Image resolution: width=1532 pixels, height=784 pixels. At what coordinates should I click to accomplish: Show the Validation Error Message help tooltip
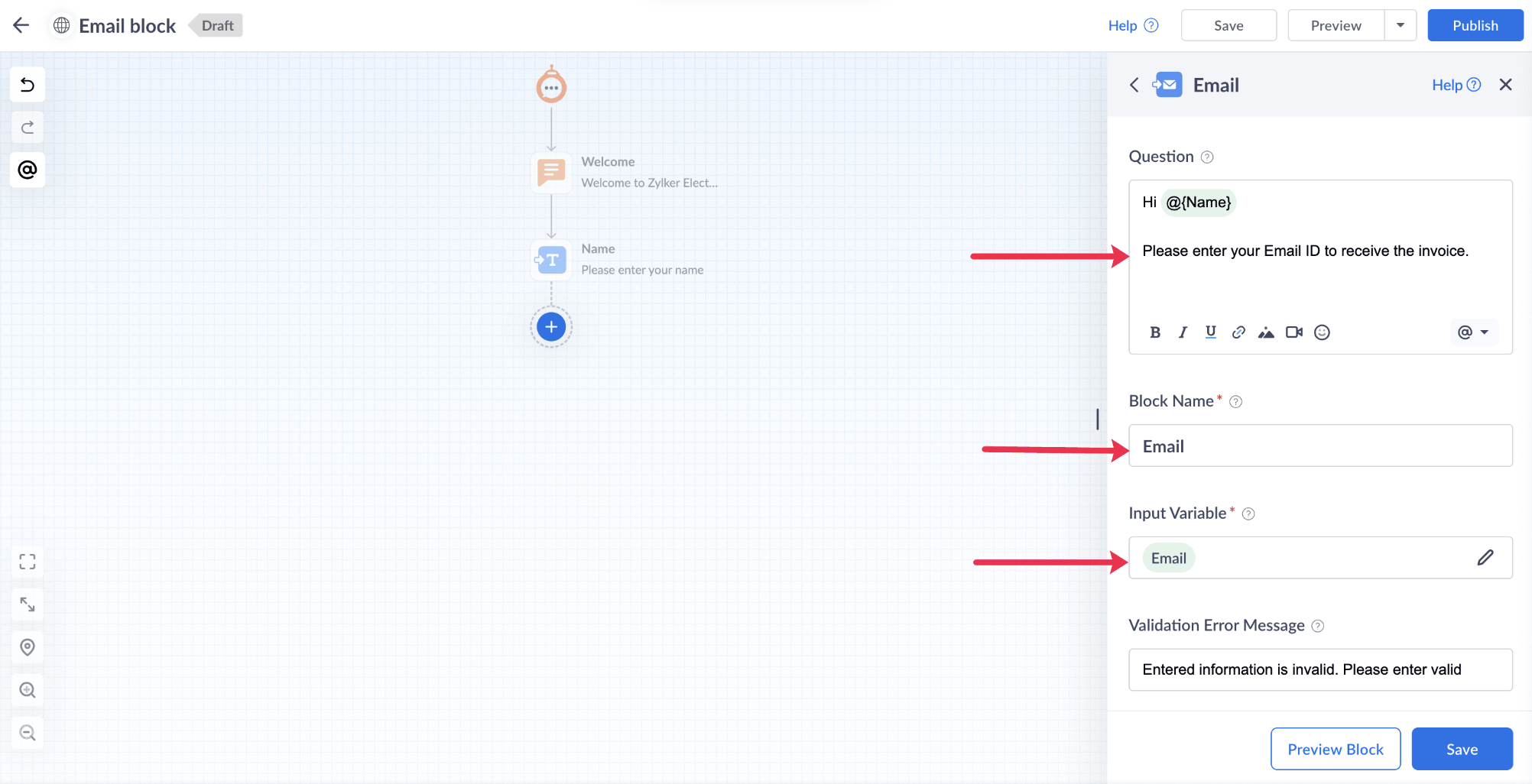coord(1318,627)
